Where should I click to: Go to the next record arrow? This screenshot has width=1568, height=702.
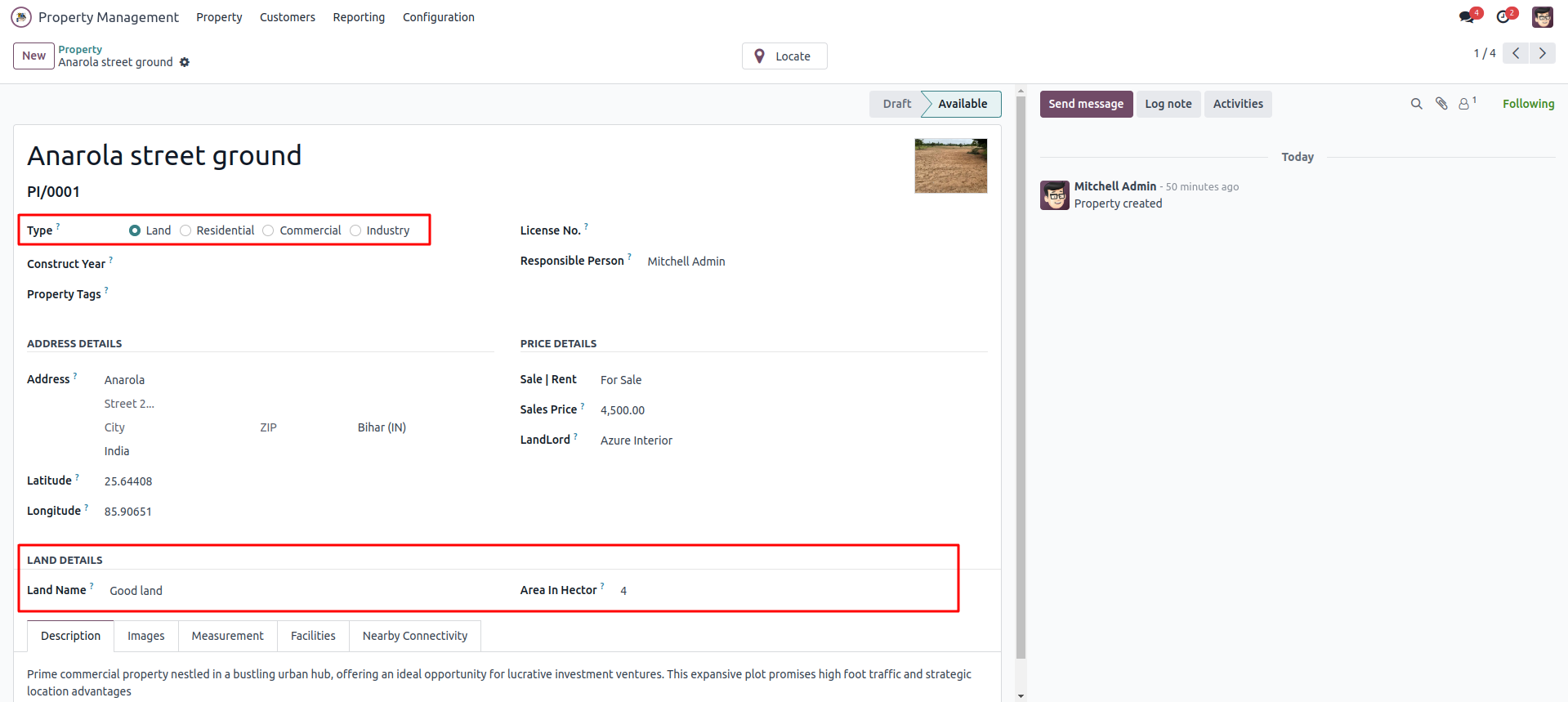1542,53
